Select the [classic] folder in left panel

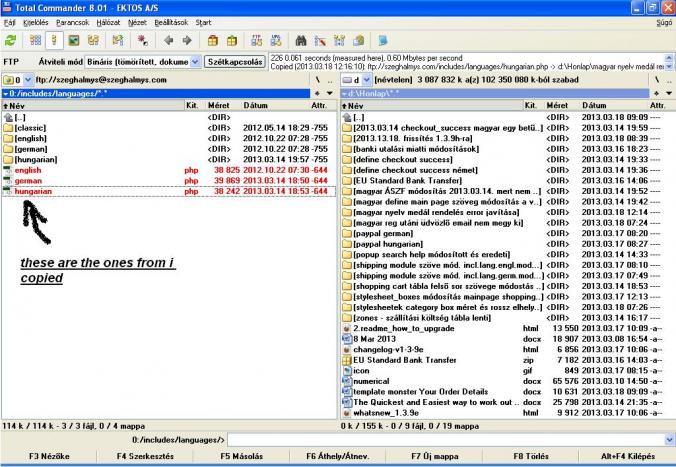[x=169, y=128]
